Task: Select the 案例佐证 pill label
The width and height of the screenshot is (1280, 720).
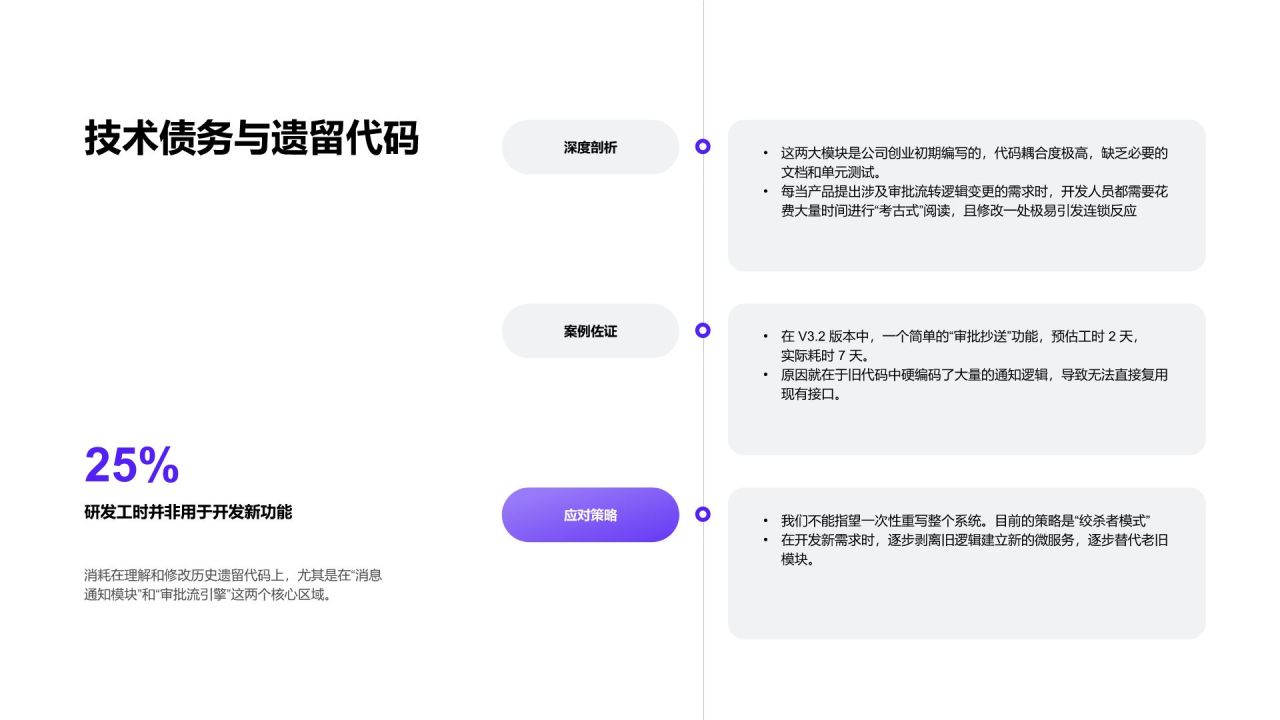Action: pyautogui.click(x=590, y=331)
